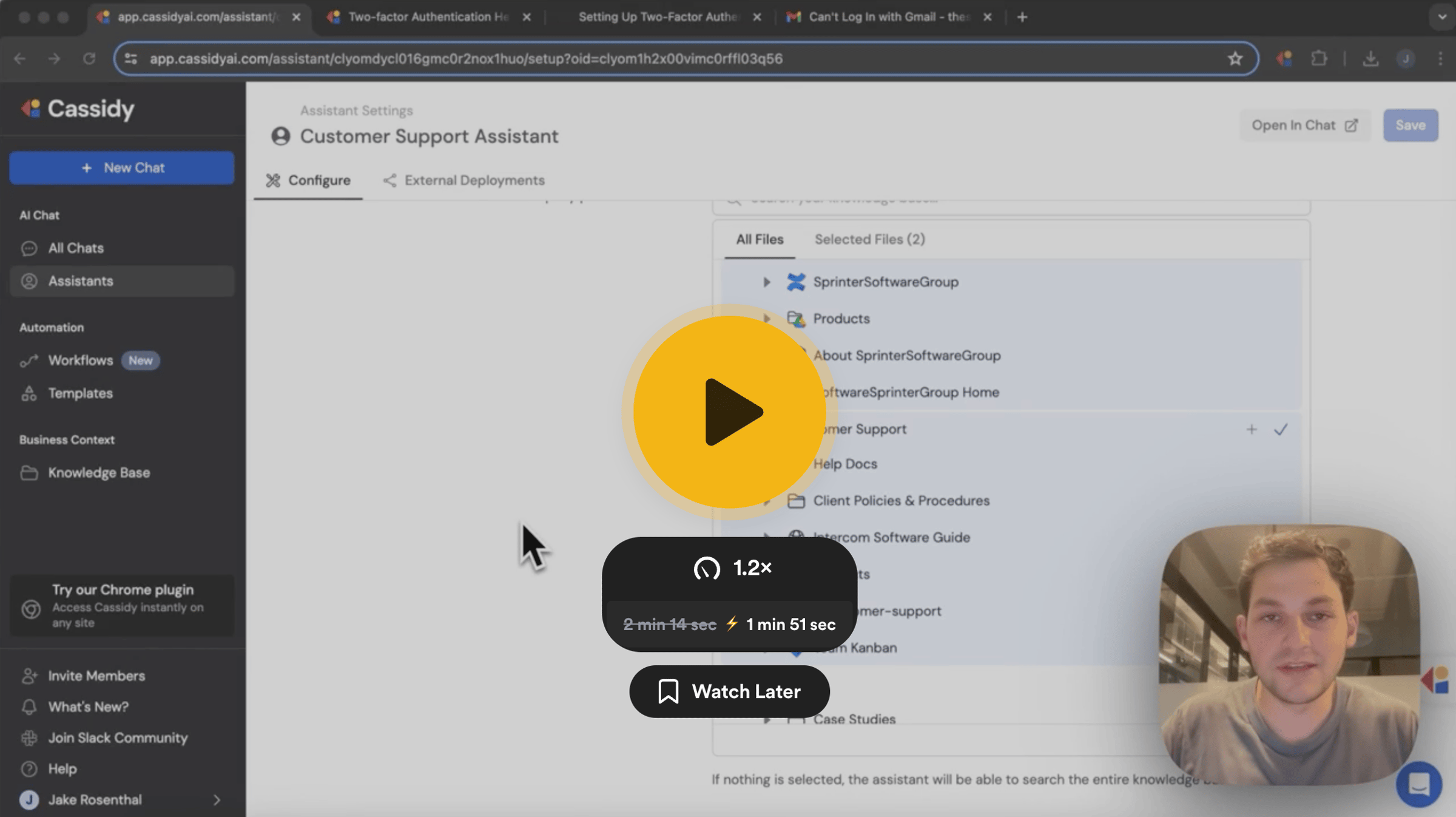Open the browser extensions puzzle icon
Viewport: 1456px width, 817px height.
point(1319,59)
